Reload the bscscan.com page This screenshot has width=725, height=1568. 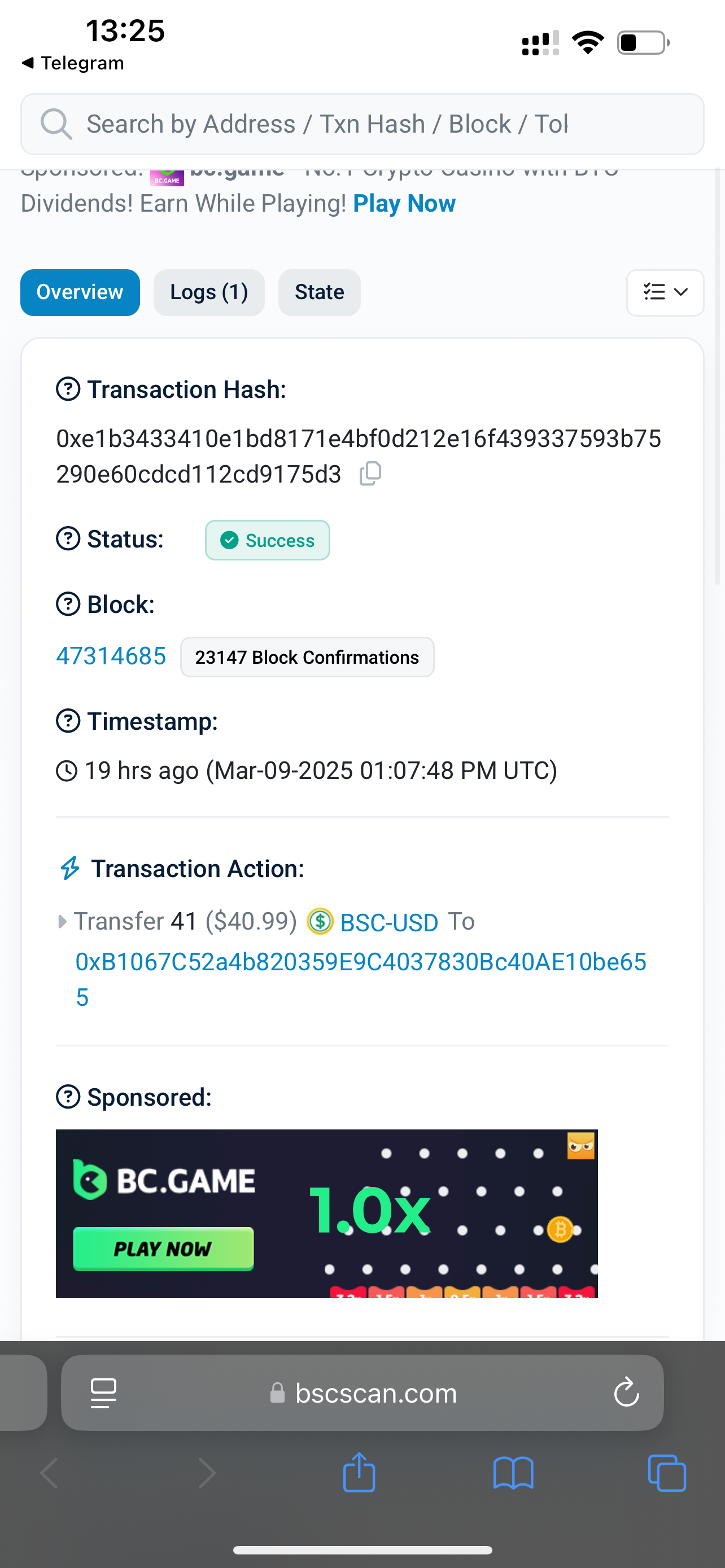pyautogui.click(x=626, y=1392)
